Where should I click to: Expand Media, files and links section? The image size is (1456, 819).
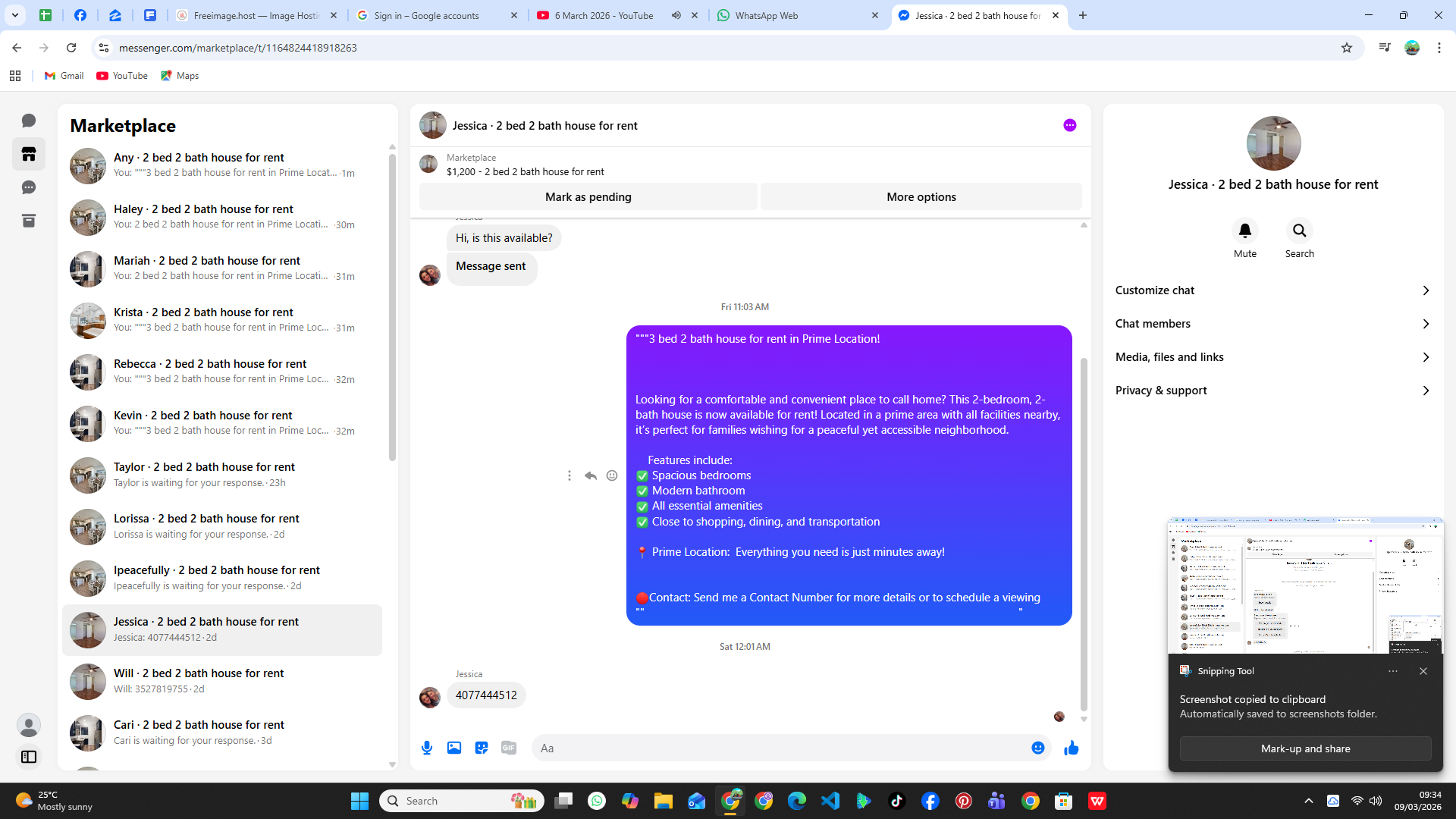point(1272,357)
